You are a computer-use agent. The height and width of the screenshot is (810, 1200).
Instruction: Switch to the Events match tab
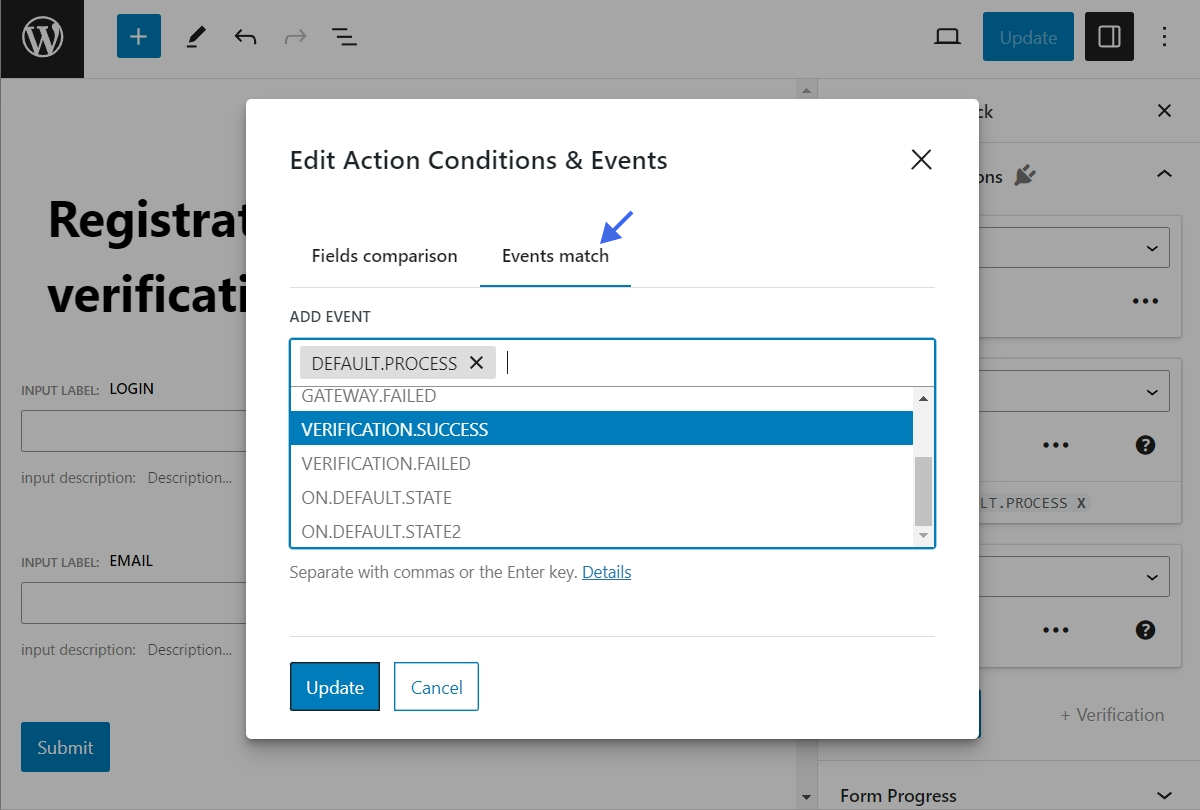point(555,256)
